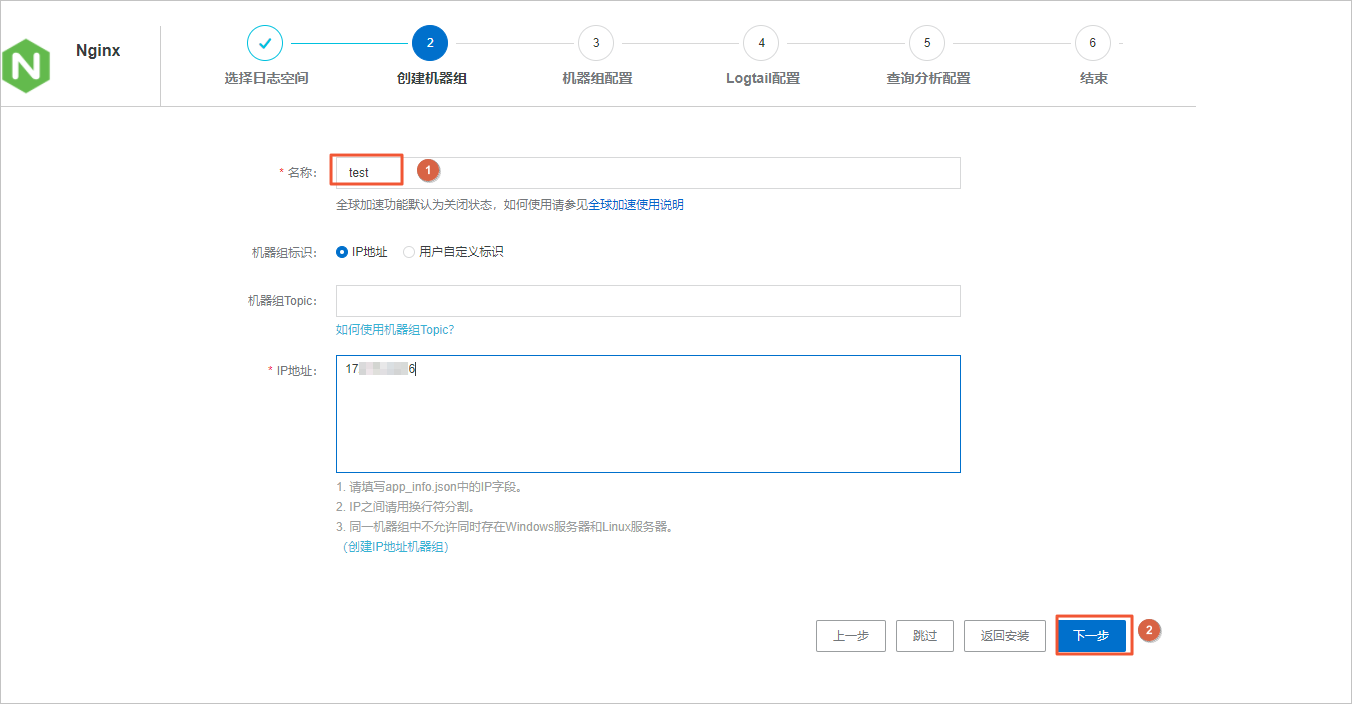The width and height of the screenshot is (1352, 704).
Task: Click the 创建机器组 step label
Action: click(431, 78)
